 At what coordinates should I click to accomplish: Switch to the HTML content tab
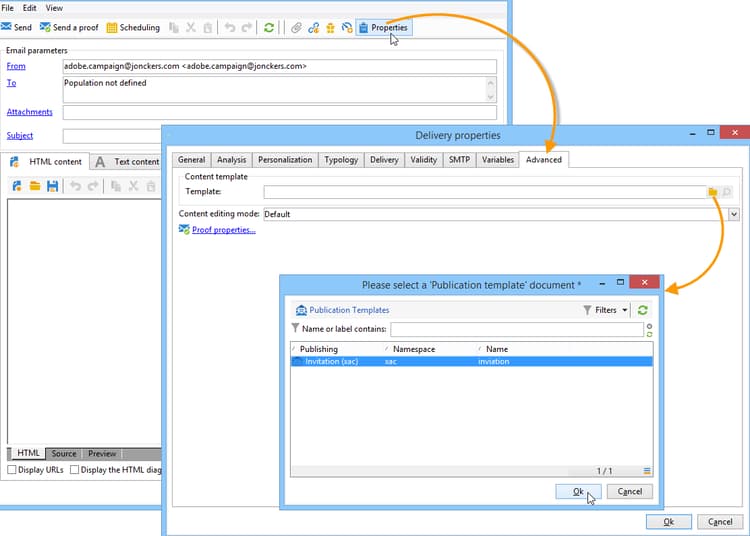click(47, 162)
